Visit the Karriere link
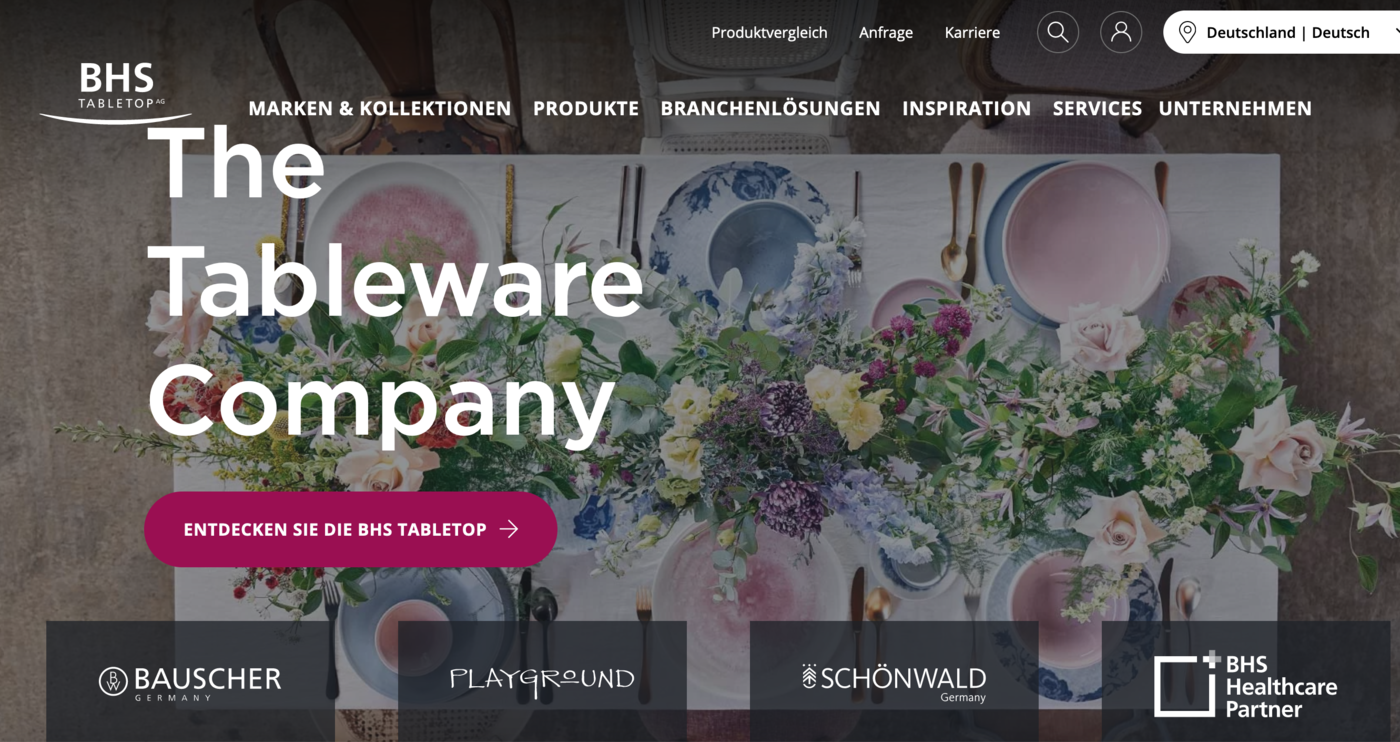Image resolution: width=1400 pixels, height=742 pixels. 972,32
